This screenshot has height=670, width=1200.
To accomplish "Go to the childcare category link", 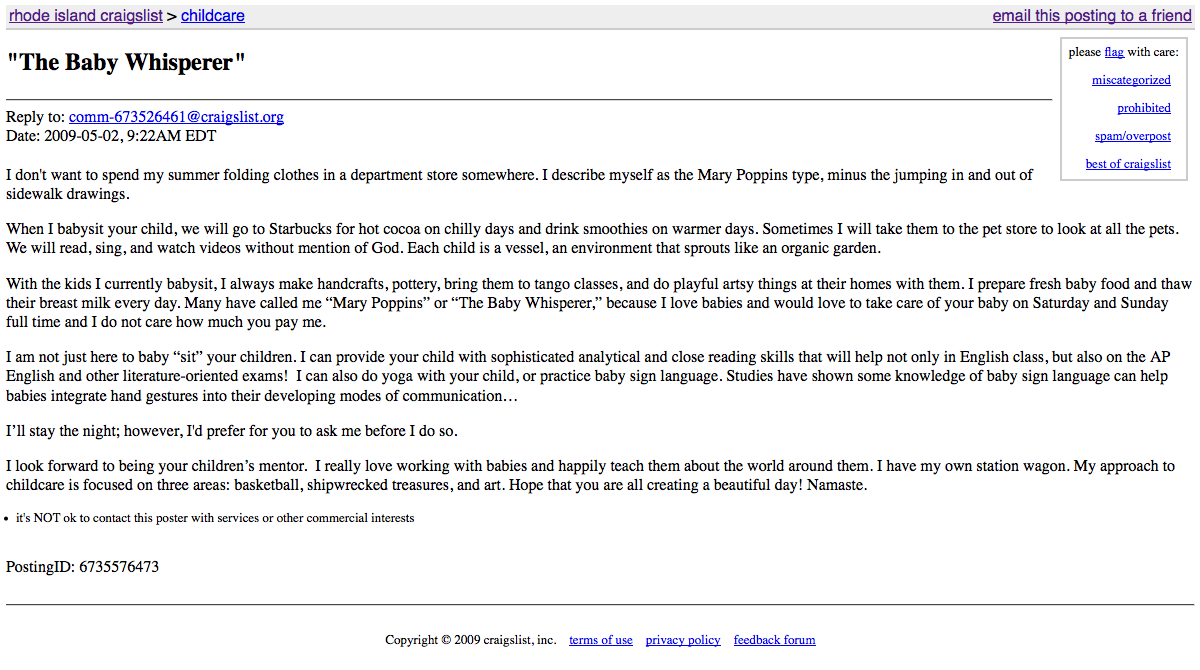I will coord(212,16).
